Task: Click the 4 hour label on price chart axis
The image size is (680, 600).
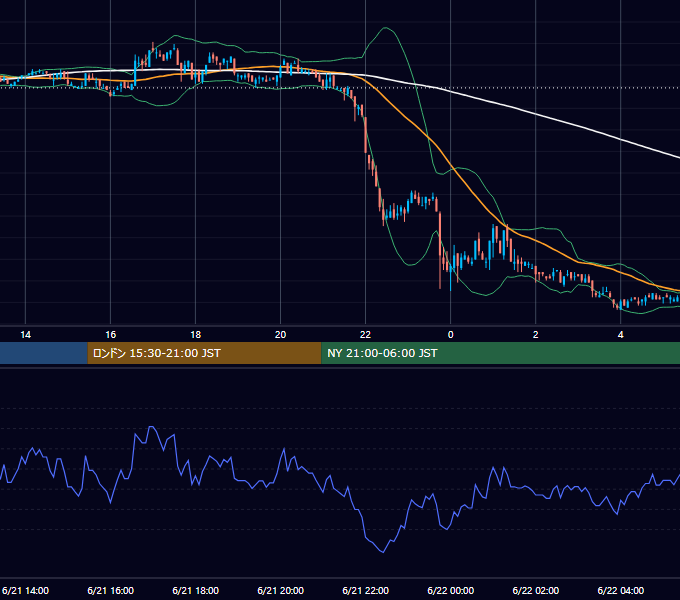Action: pos(621,335)
